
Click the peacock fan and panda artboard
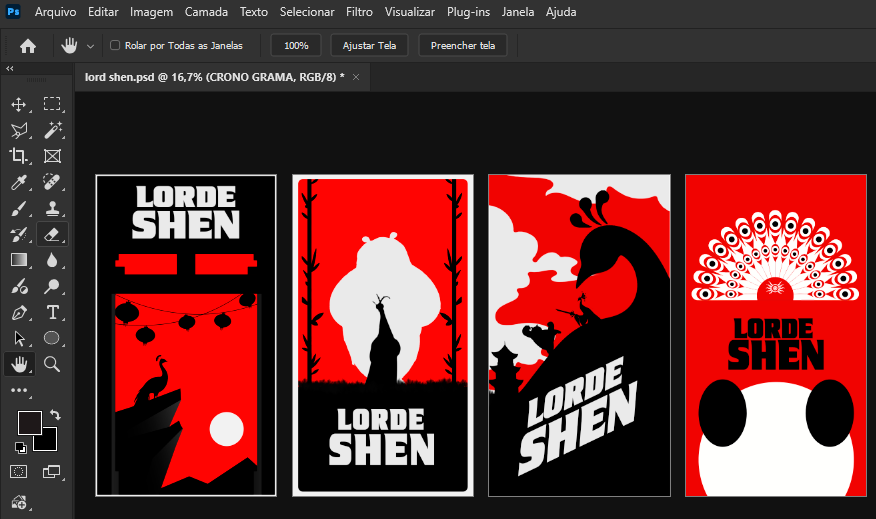[776, 335]
